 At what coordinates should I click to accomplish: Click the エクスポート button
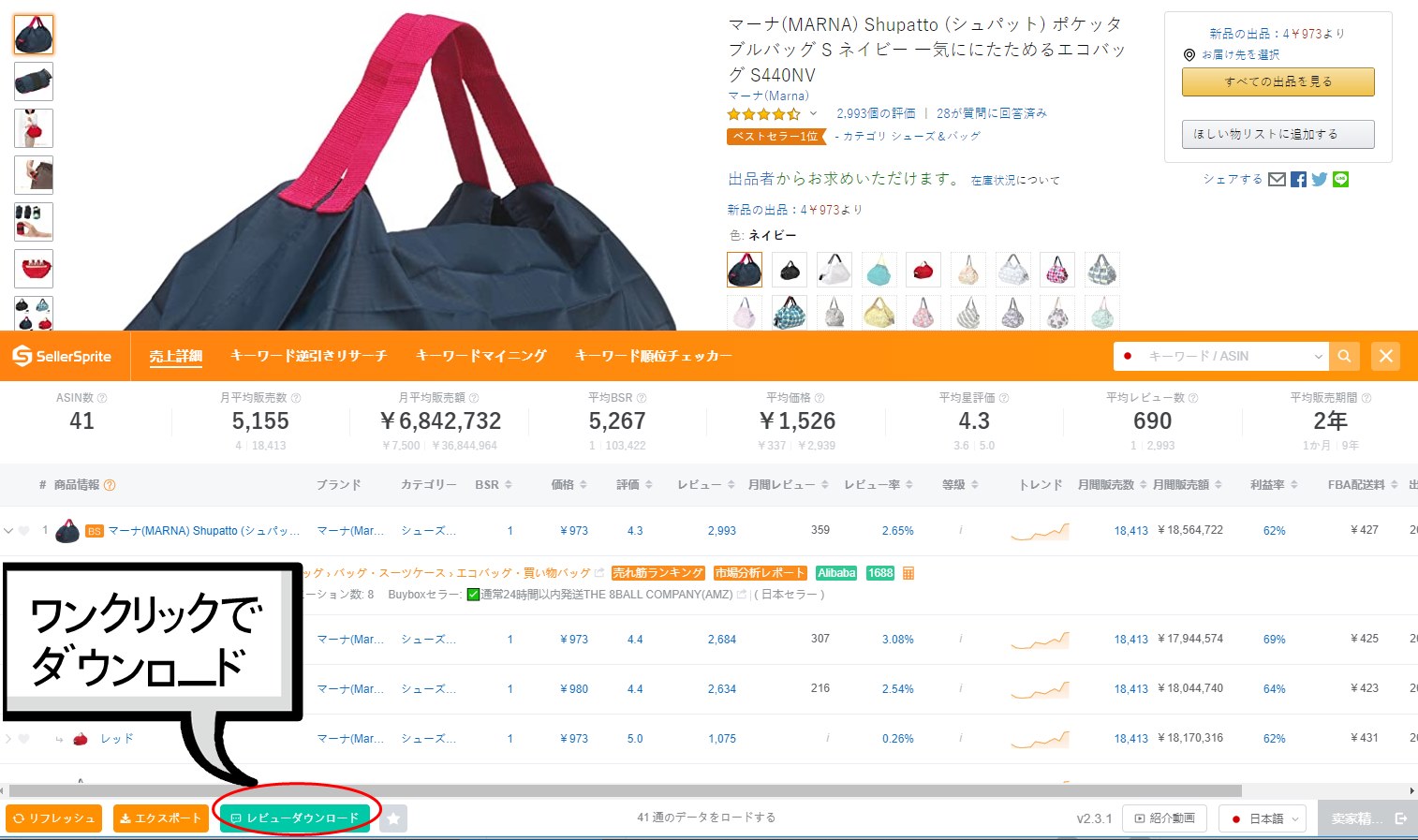161,818
